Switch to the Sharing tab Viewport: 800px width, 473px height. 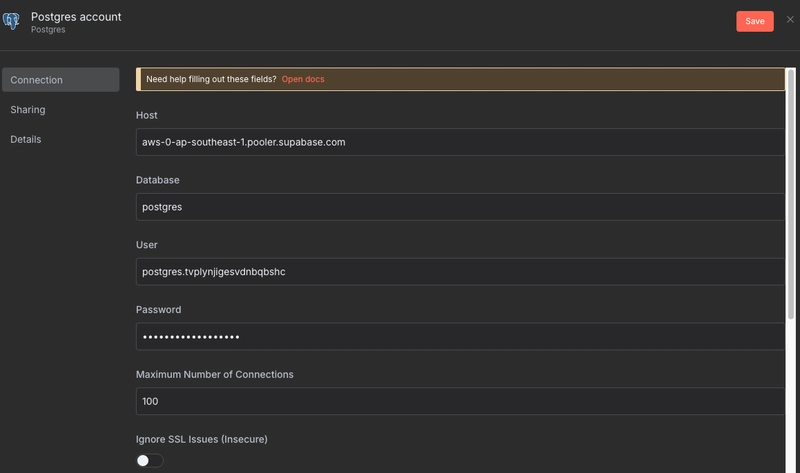coord(28,110)
